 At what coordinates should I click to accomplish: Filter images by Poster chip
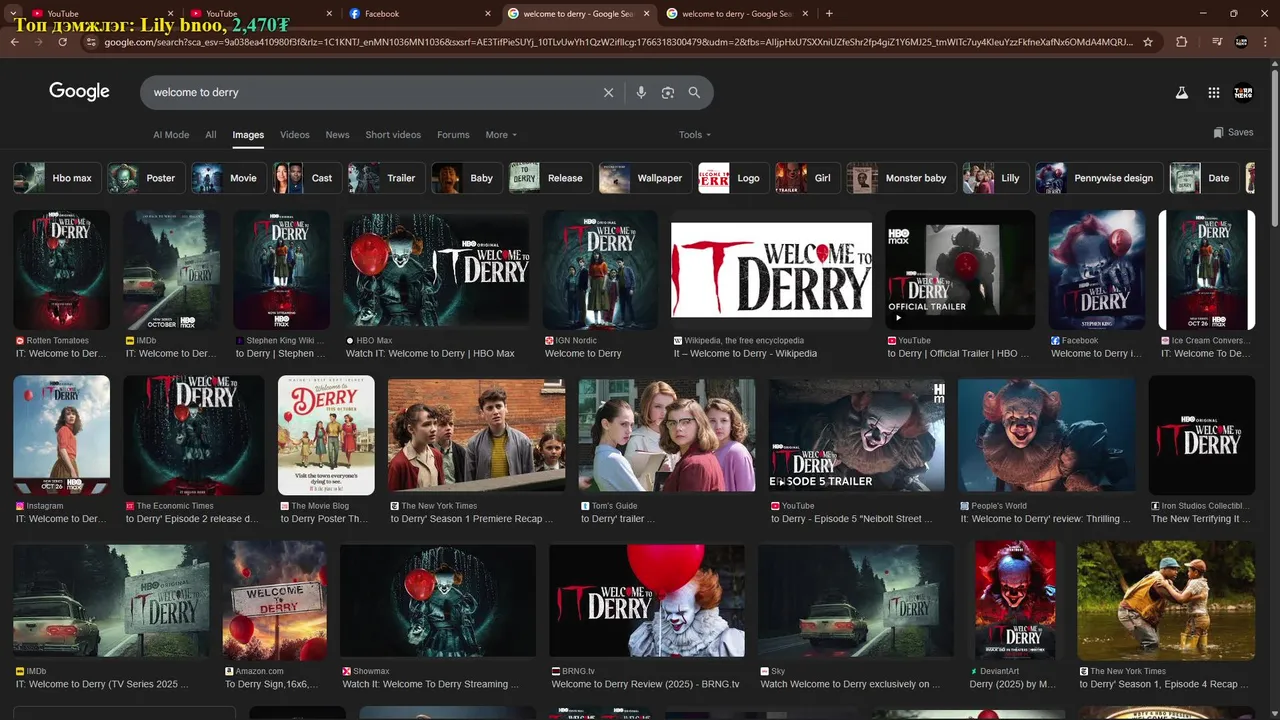(x=145, y=178)
